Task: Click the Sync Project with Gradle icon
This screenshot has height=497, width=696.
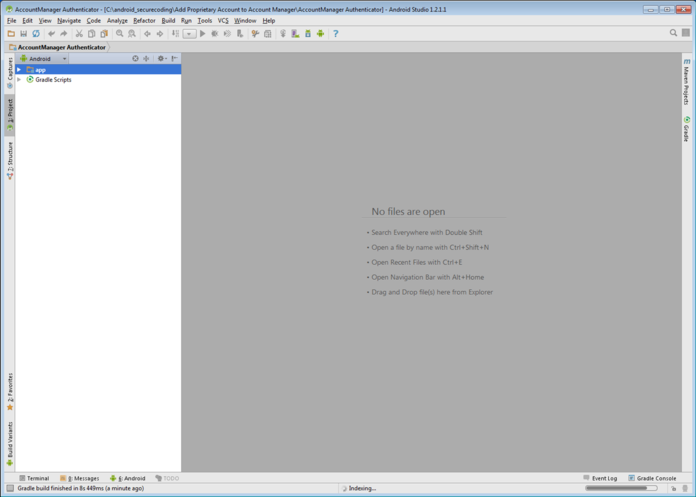Action: coord(283,34)
